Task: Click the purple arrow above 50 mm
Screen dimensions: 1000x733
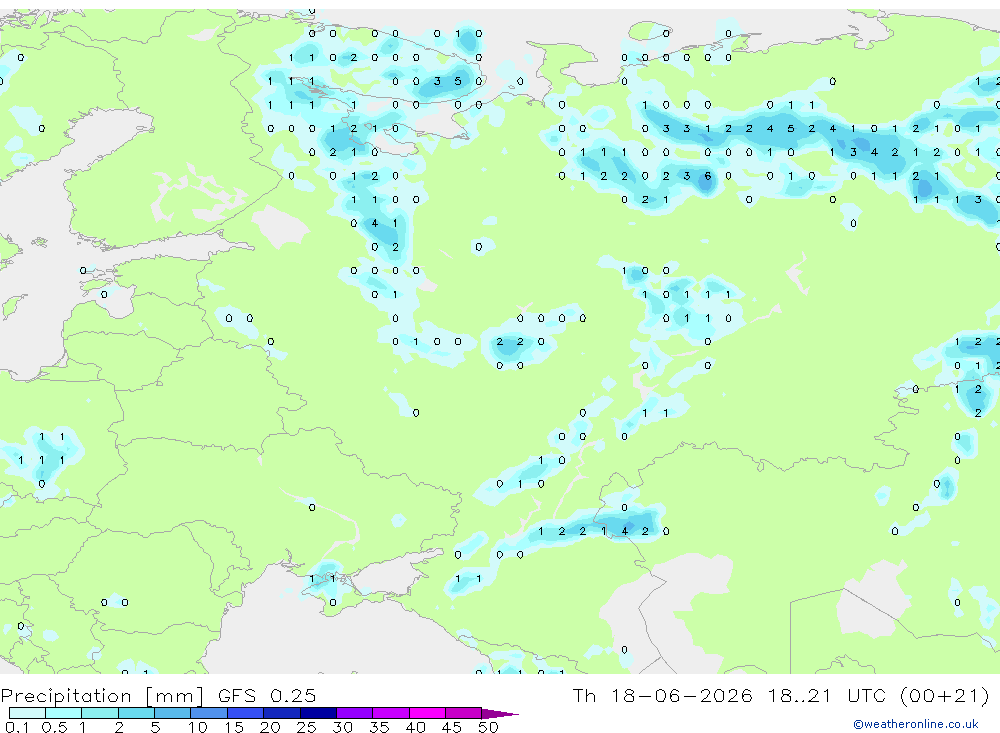Action: tap(500, 713)
